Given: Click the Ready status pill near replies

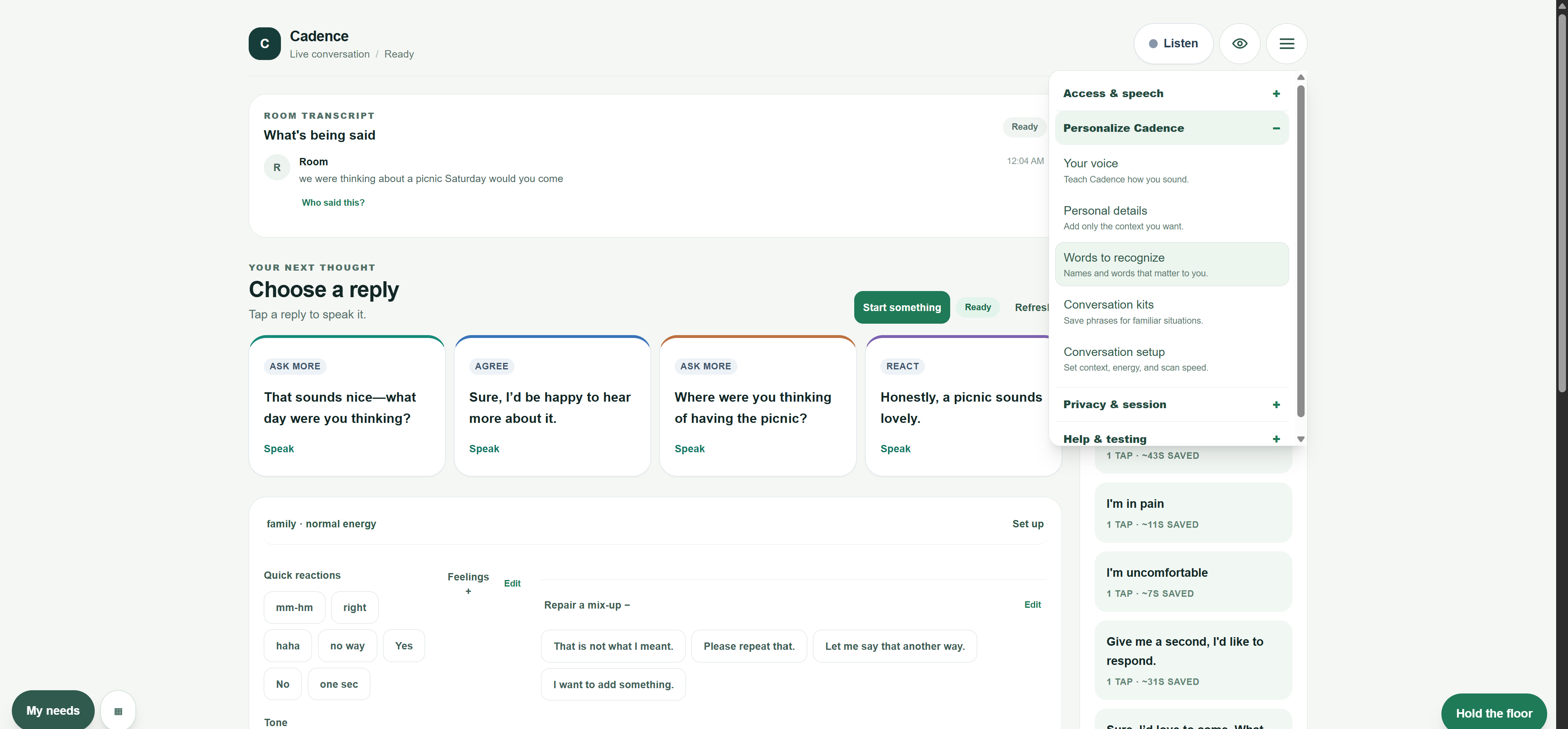Looking at the screenshot, I should click(978, 307).
